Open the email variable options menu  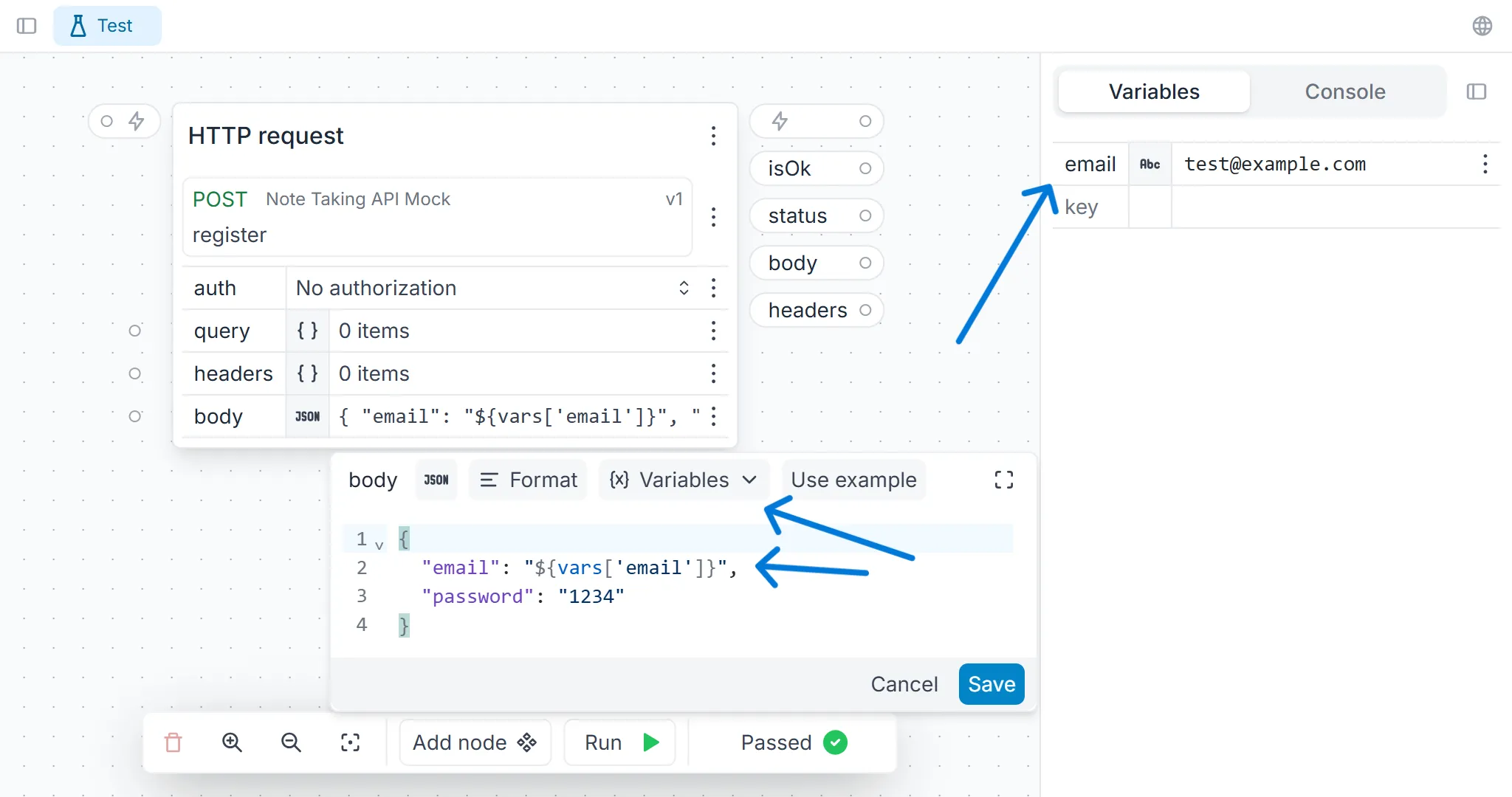1485,164
